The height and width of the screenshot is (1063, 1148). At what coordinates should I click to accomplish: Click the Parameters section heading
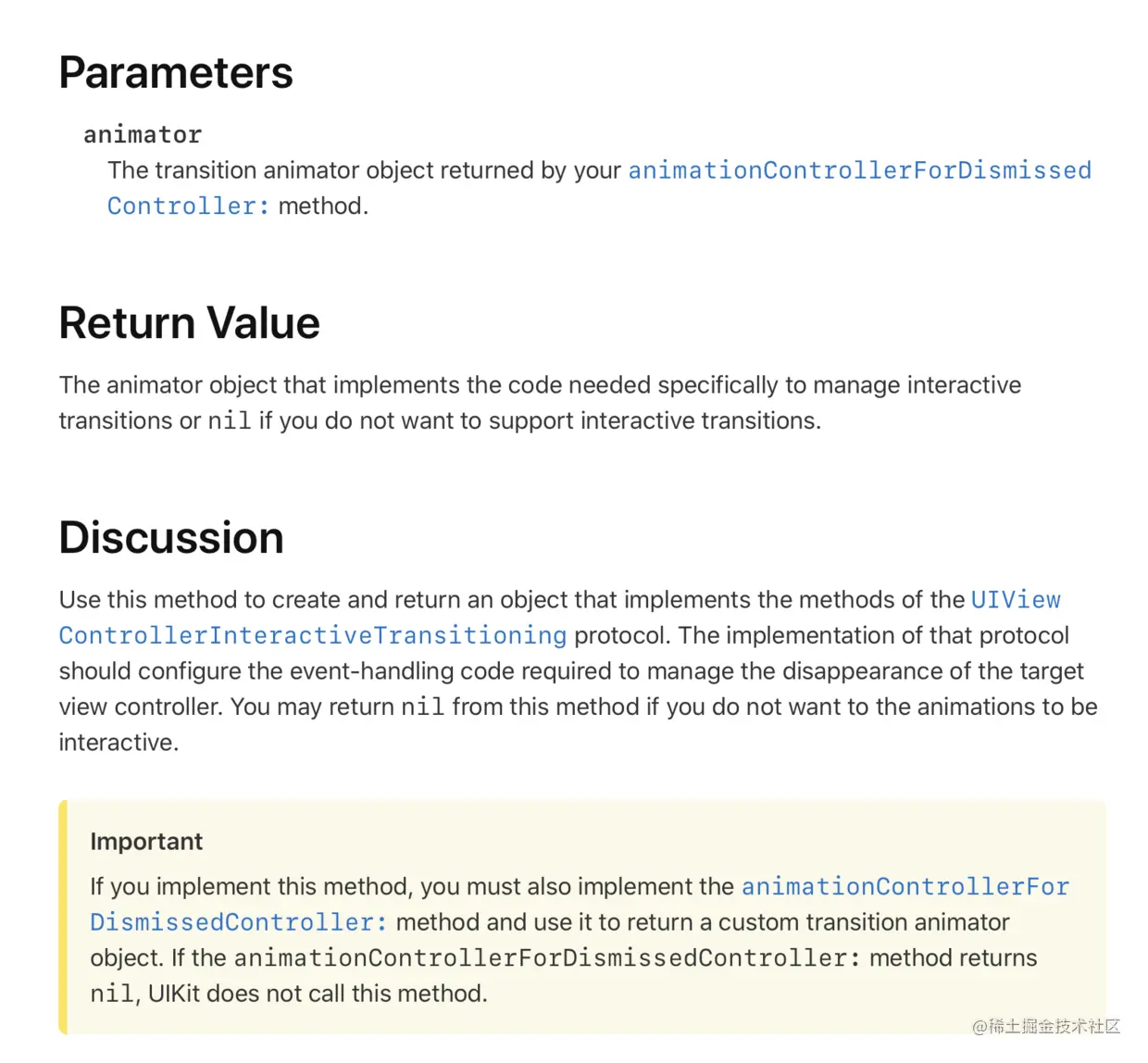point(176,73)
